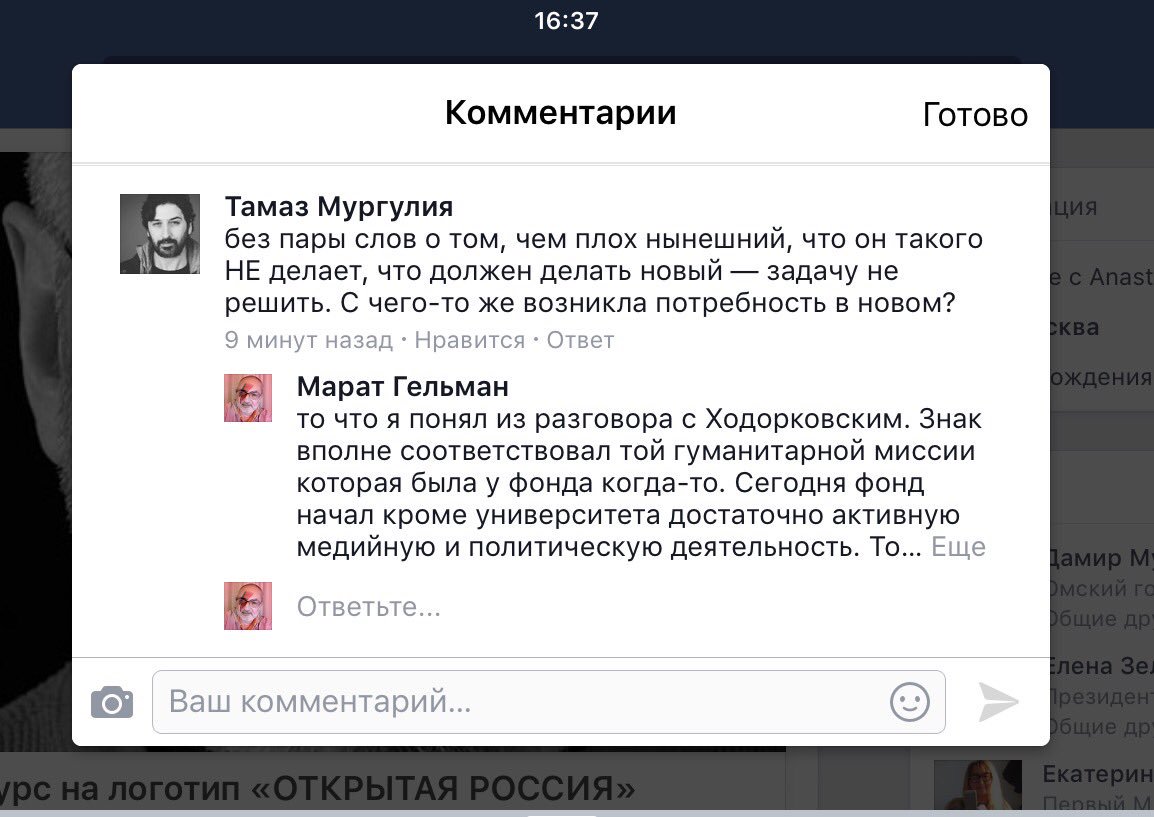
Task: Like Тамаз's comment via Нравится
Action: coord(470,340)
